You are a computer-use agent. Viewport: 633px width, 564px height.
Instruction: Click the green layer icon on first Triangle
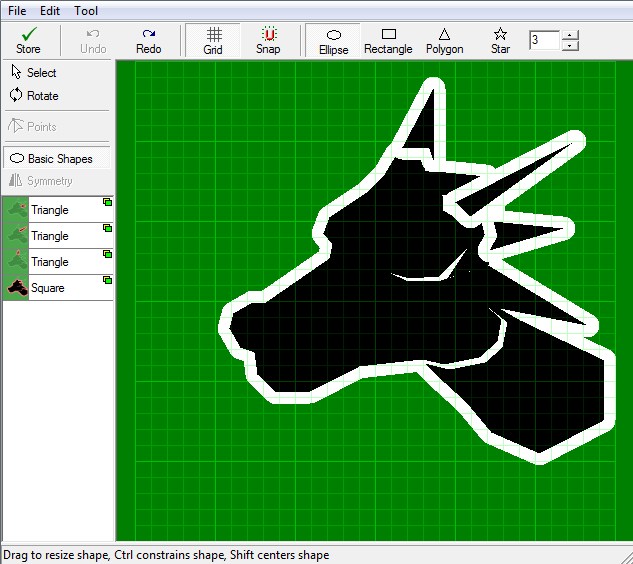[107, 202]
